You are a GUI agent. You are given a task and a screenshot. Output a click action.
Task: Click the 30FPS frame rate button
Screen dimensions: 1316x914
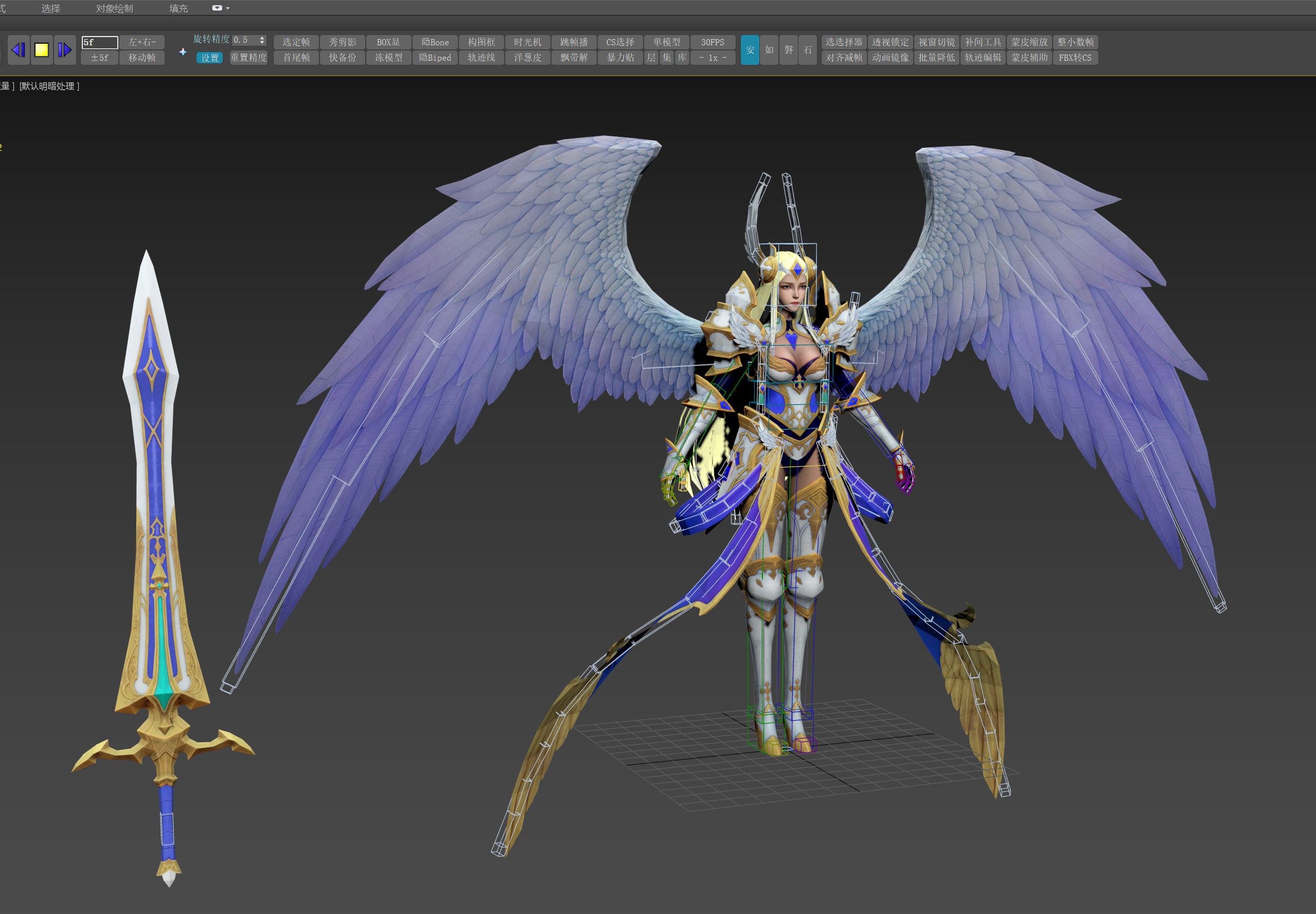[712, 42]
